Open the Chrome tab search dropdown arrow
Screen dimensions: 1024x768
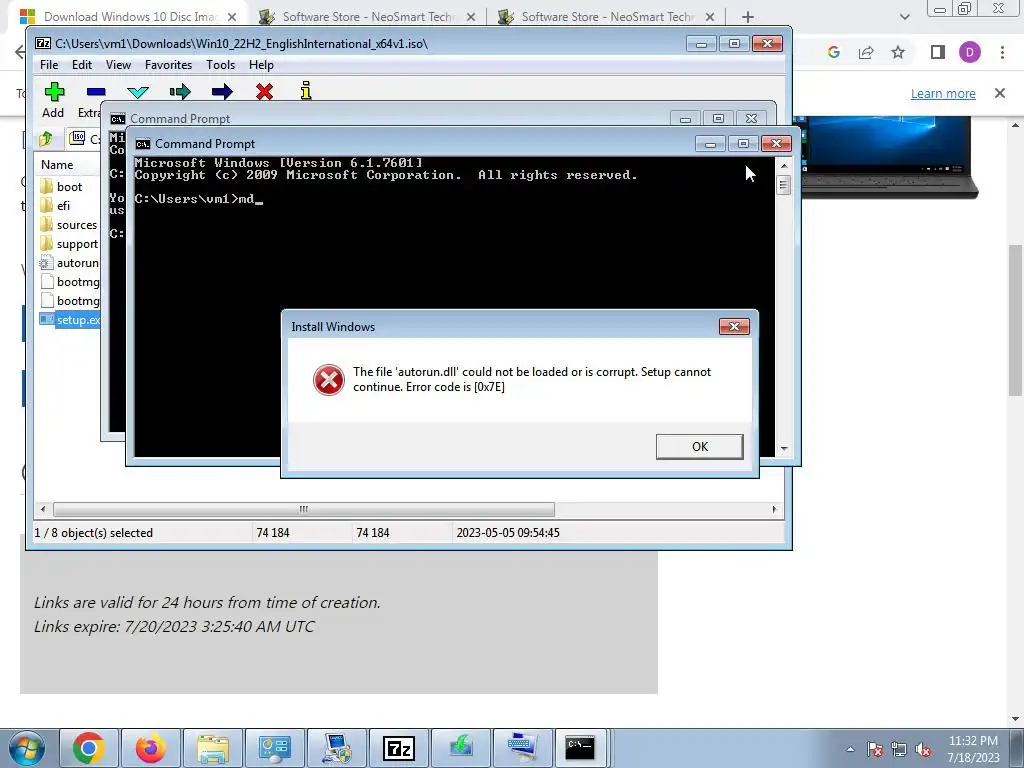pos(904,17)
